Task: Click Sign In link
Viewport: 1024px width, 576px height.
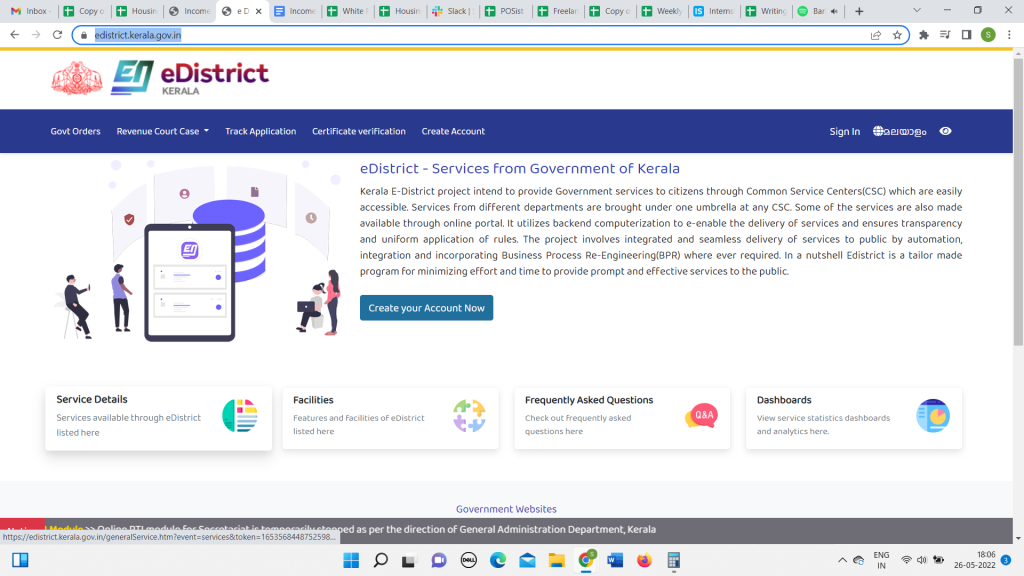Action: 844,131
